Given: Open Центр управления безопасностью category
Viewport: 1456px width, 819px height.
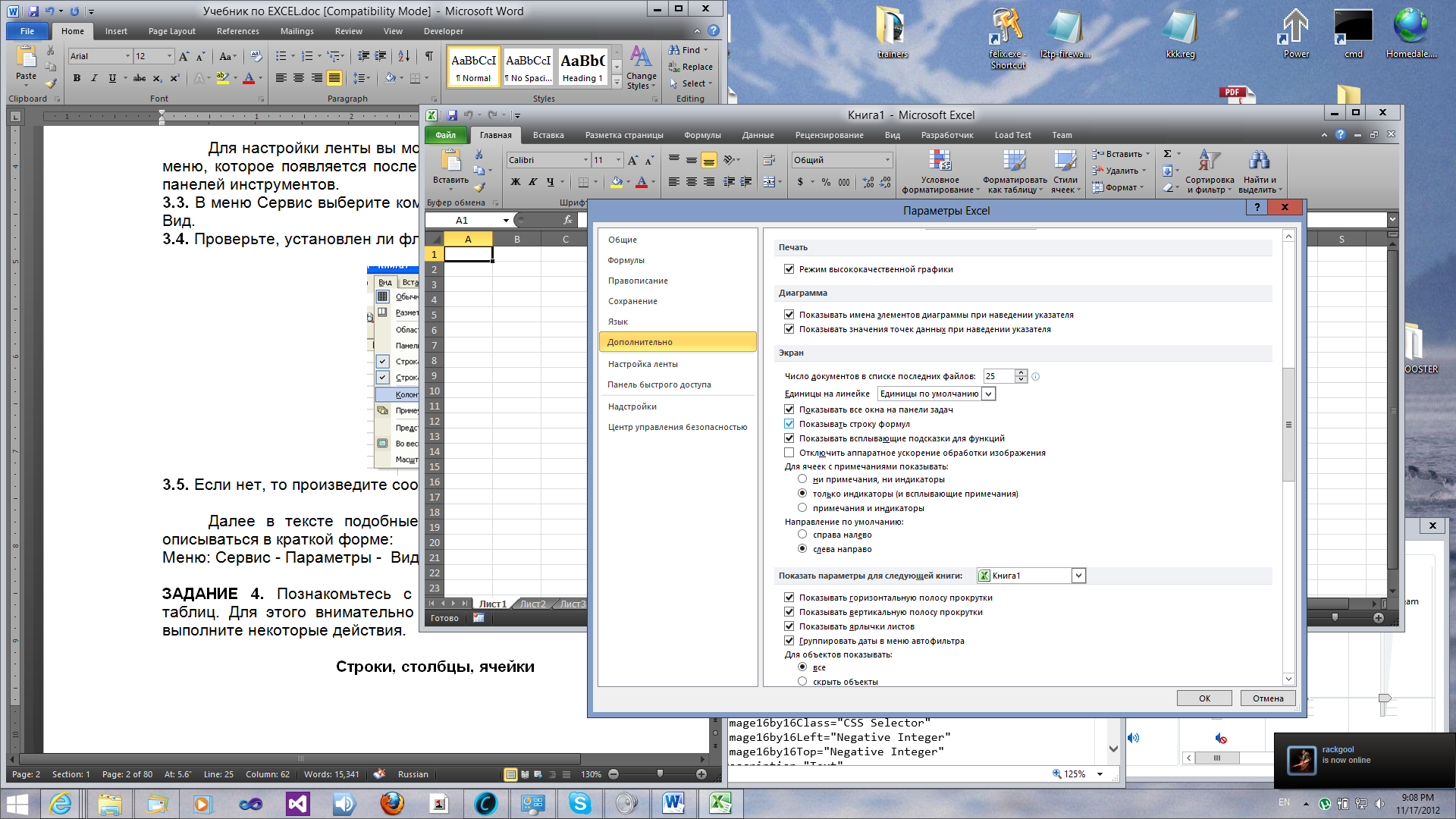Looking at the screenshot, I should 677,427.
